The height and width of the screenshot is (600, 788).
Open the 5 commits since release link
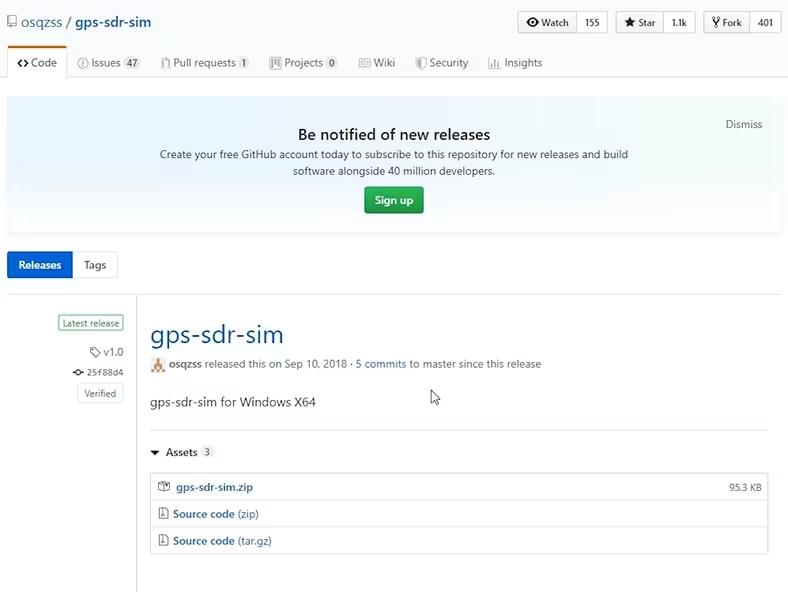pos(380,364)
